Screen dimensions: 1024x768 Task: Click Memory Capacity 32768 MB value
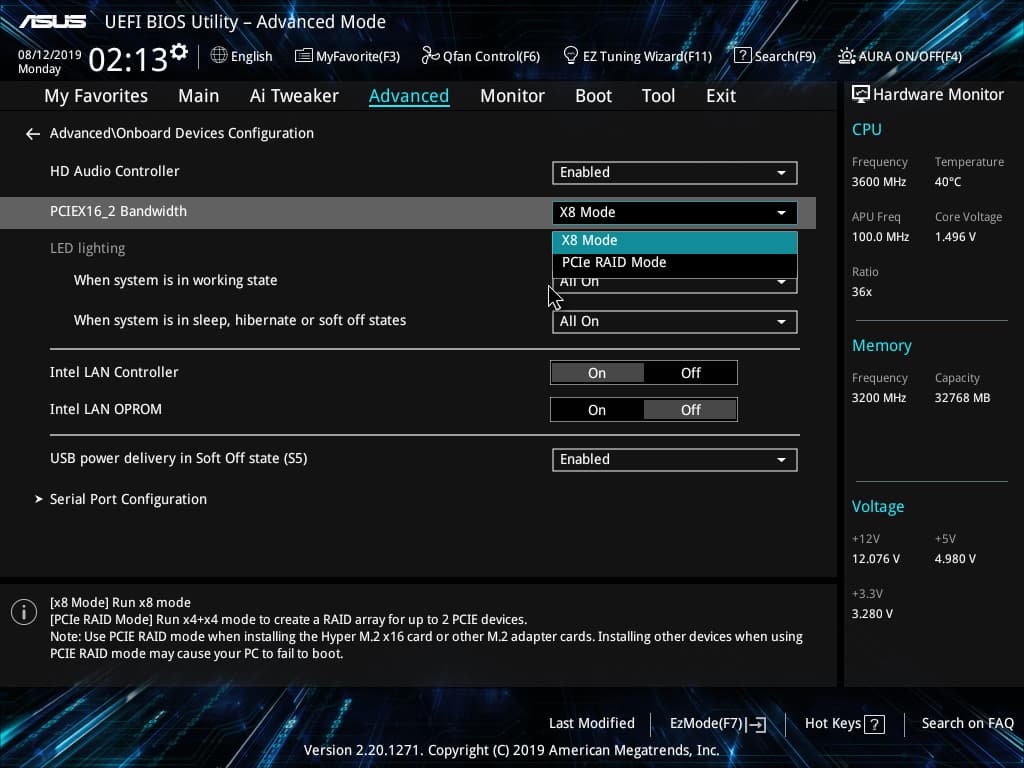click(962, 398)
